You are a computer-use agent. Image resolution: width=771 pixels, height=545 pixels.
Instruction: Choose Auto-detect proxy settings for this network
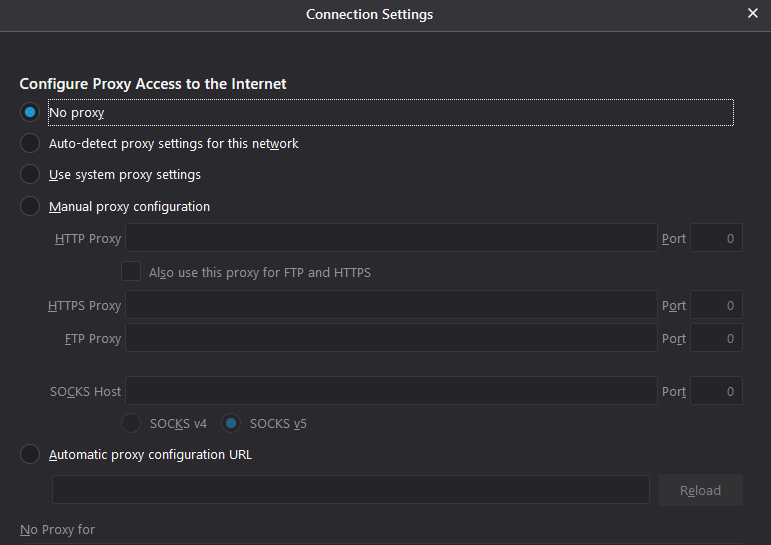(x=30, y=143)
